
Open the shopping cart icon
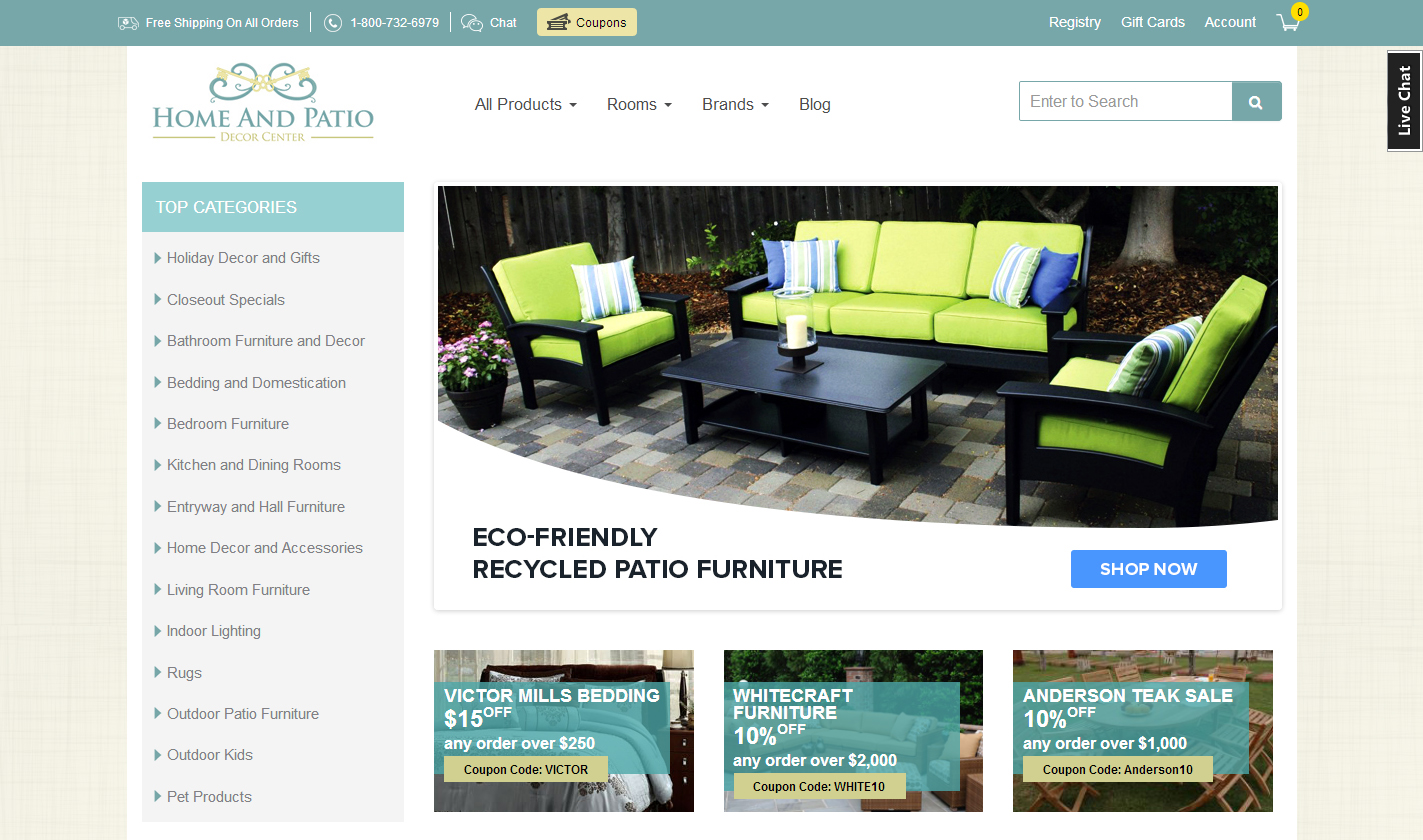[1289, 22]
